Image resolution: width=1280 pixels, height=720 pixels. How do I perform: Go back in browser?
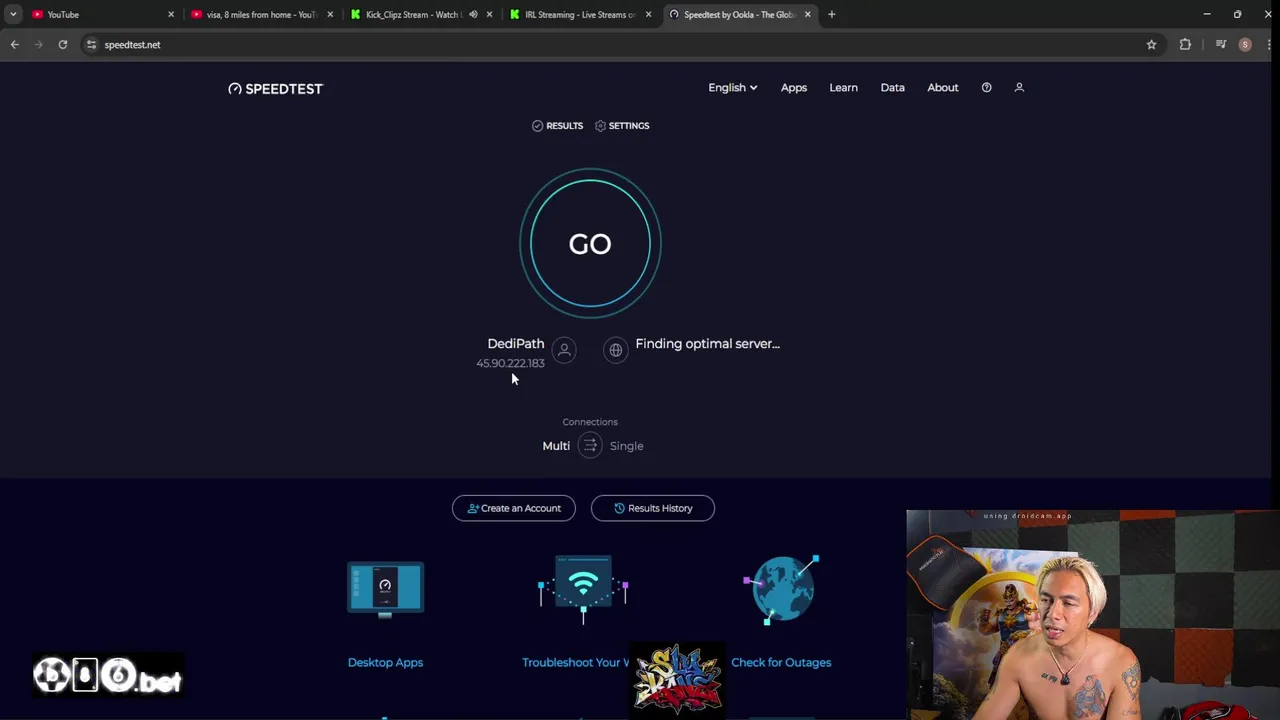15,45
